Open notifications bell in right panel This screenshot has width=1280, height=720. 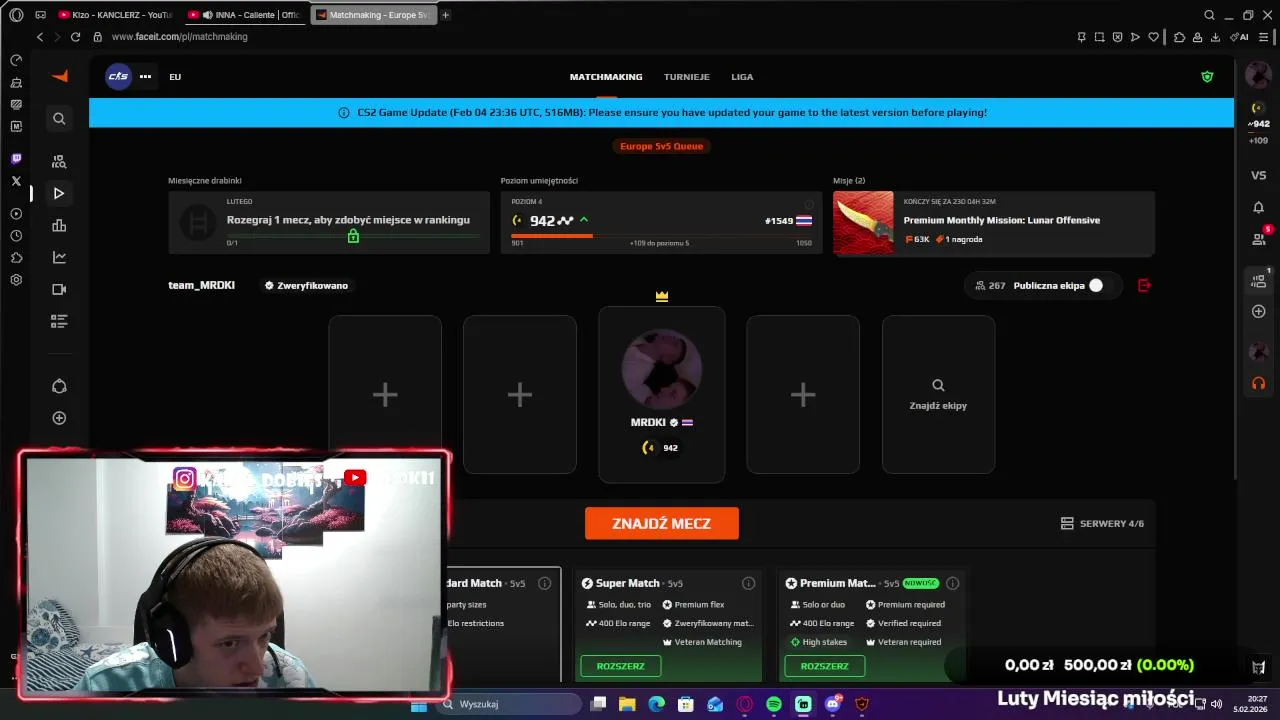(1258, 207)
